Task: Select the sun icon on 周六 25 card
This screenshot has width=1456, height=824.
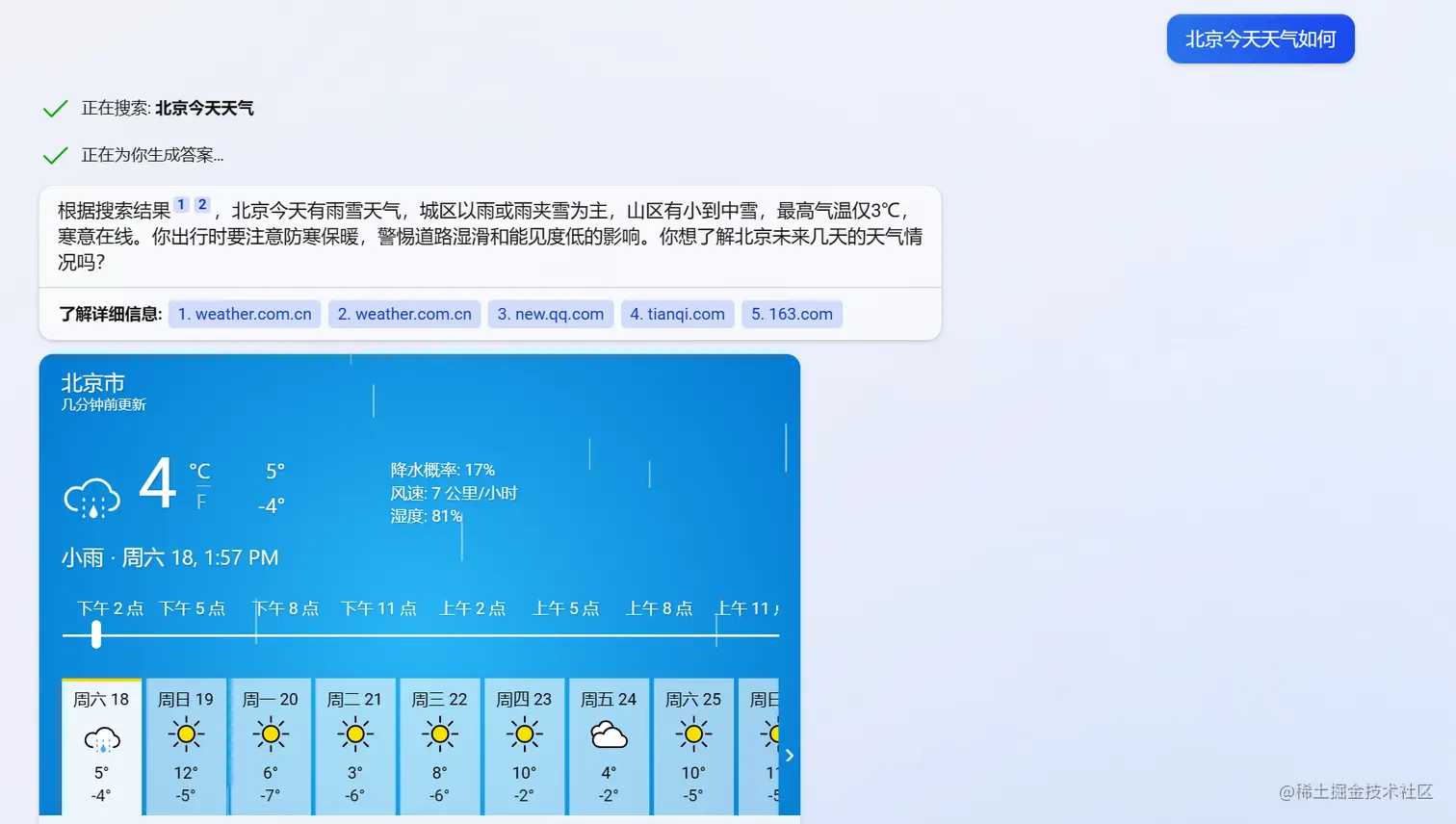Action: (693, 734)
